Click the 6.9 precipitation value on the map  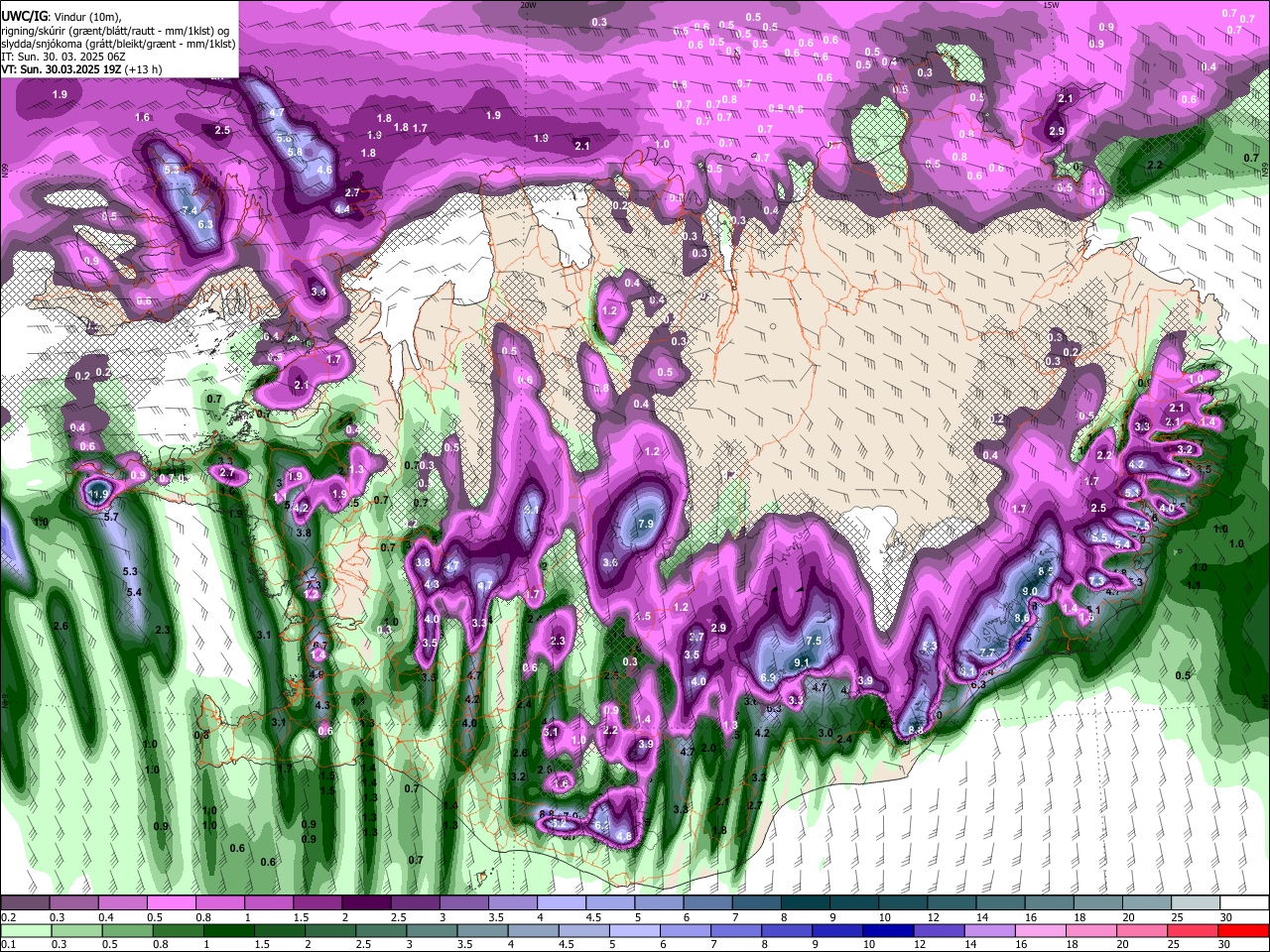coord(768,678)
